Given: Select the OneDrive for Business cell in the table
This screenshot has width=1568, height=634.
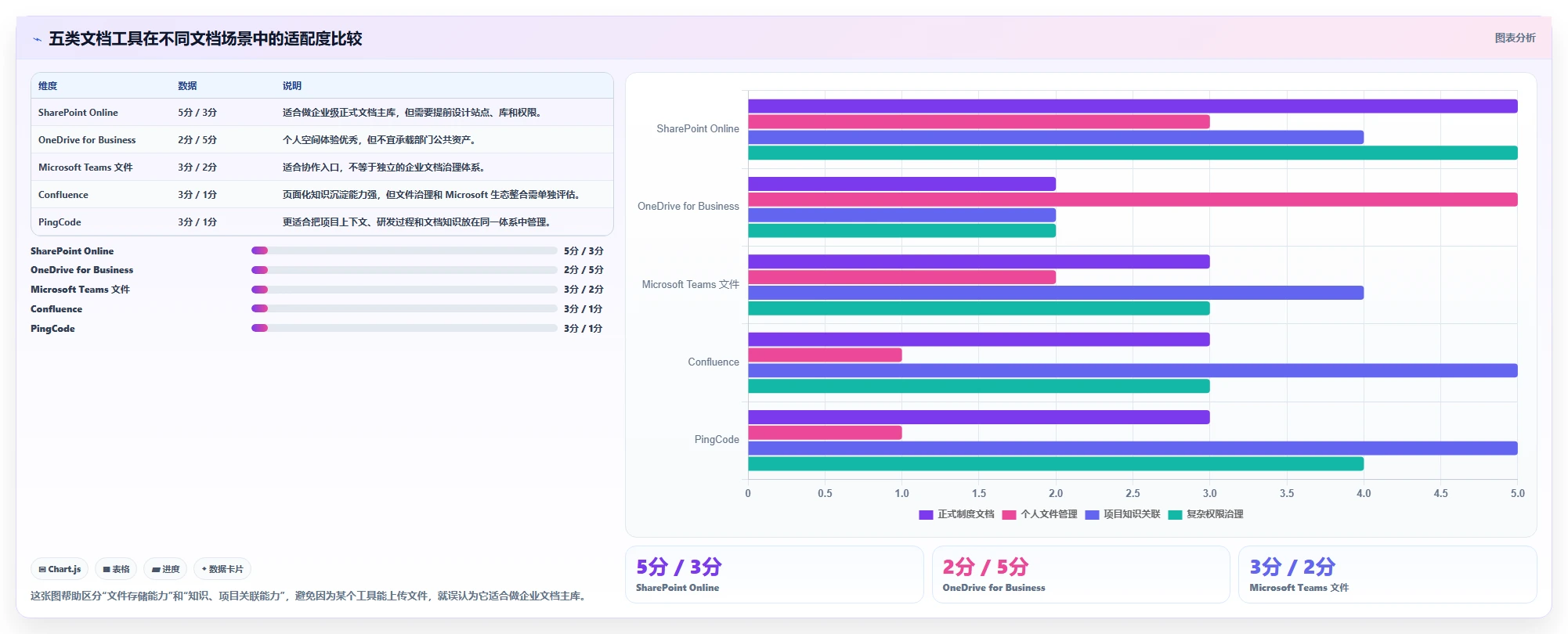Looking at the screenshot, I should point(87,140).
